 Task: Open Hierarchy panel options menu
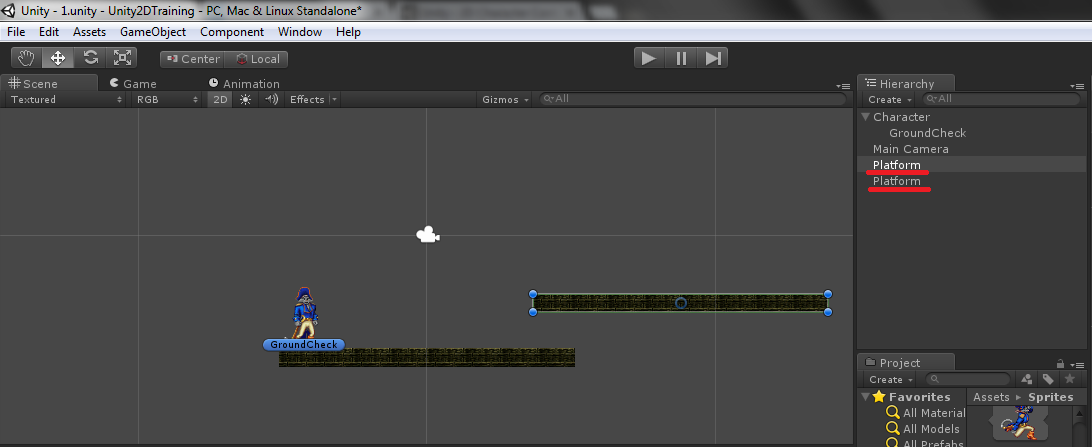1077,86
